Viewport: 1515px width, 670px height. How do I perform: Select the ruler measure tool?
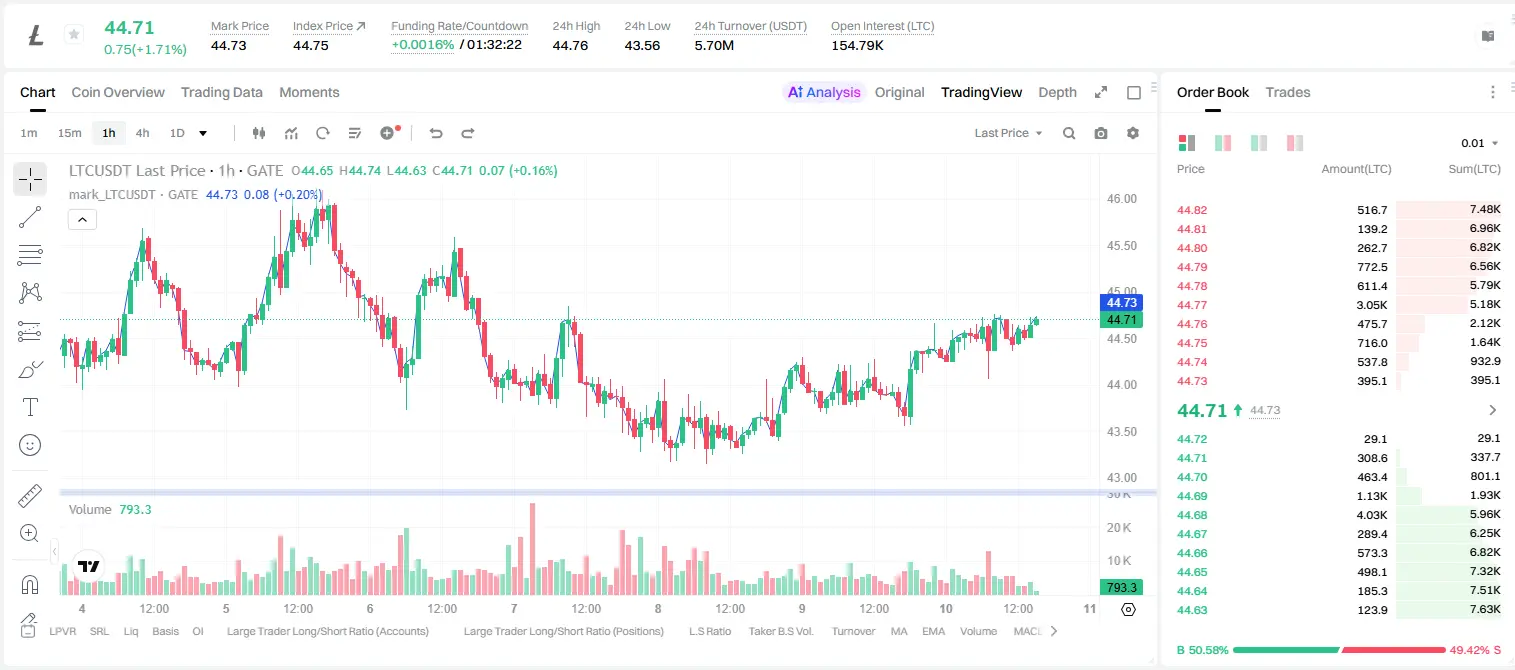tap(30, 496)
